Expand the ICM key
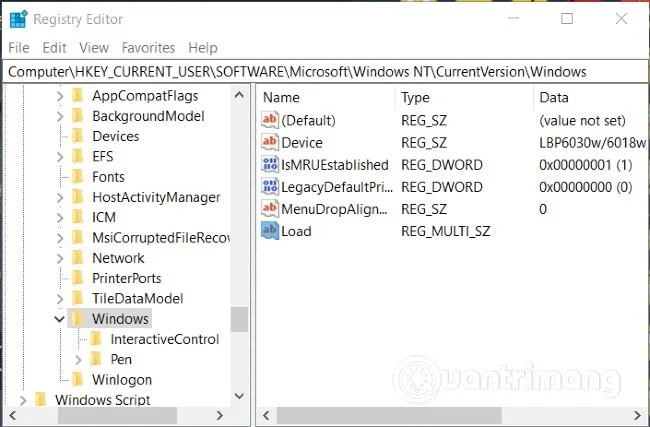 (x=60, y=218)
